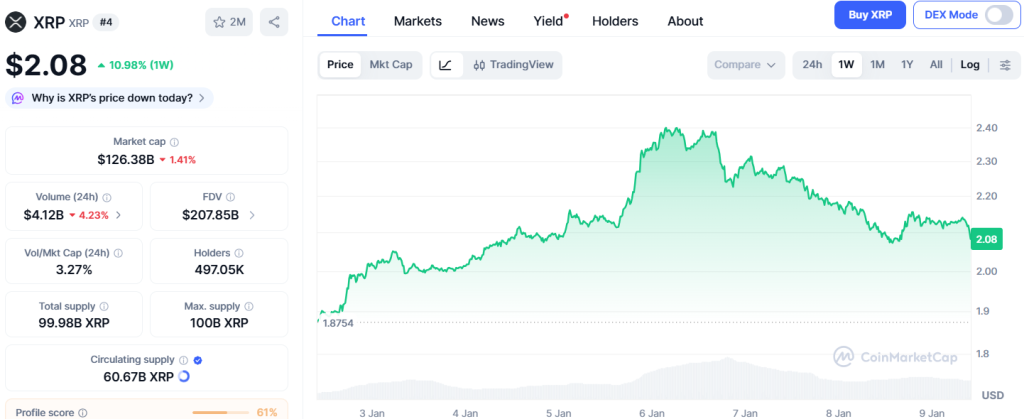Toggle the DEX Mode switch

[x=998, y=15]
